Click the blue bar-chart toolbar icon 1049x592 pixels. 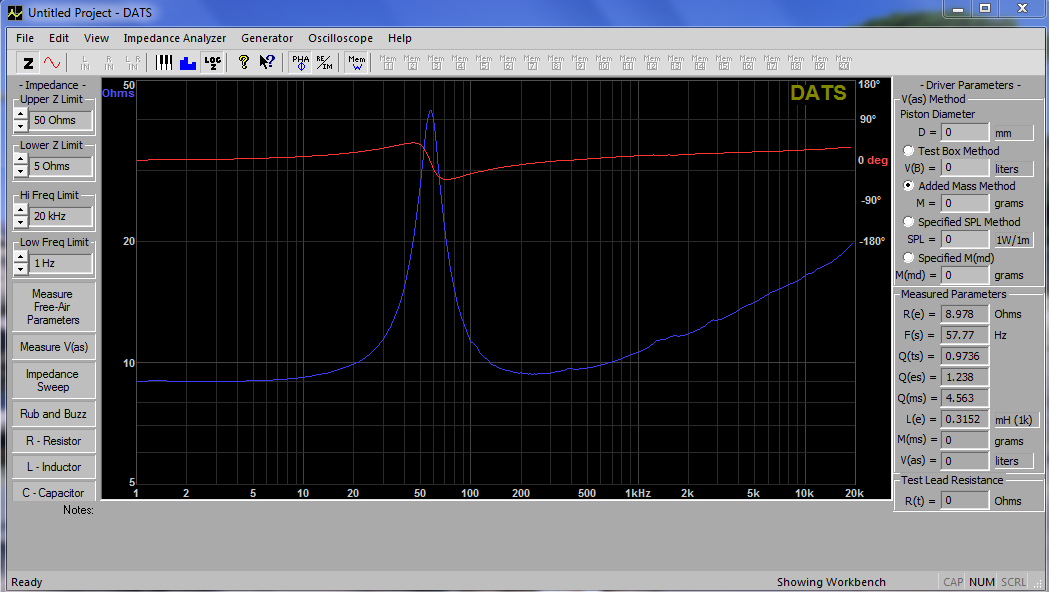tap(188, 63)
